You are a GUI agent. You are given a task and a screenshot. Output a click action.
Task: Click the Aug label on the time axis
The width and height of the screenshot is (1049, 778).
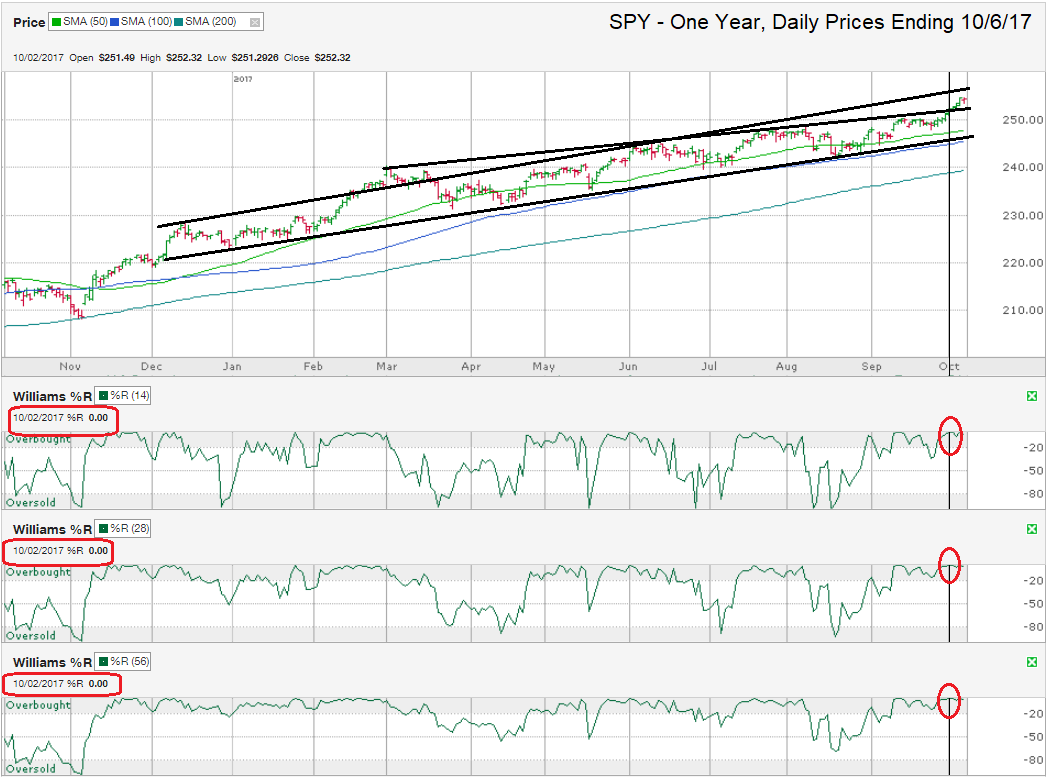pos(787,367)
